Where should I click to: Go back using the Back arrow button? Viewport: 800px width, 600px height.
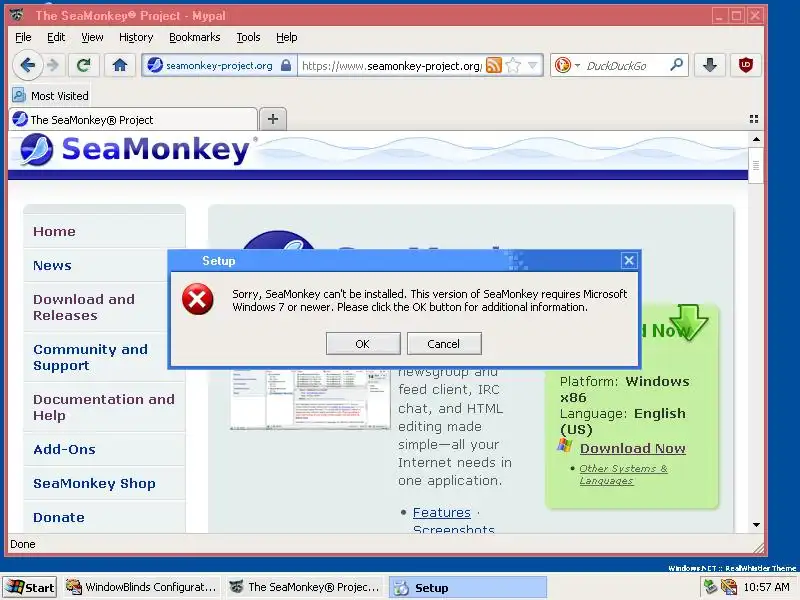[27, 65]
